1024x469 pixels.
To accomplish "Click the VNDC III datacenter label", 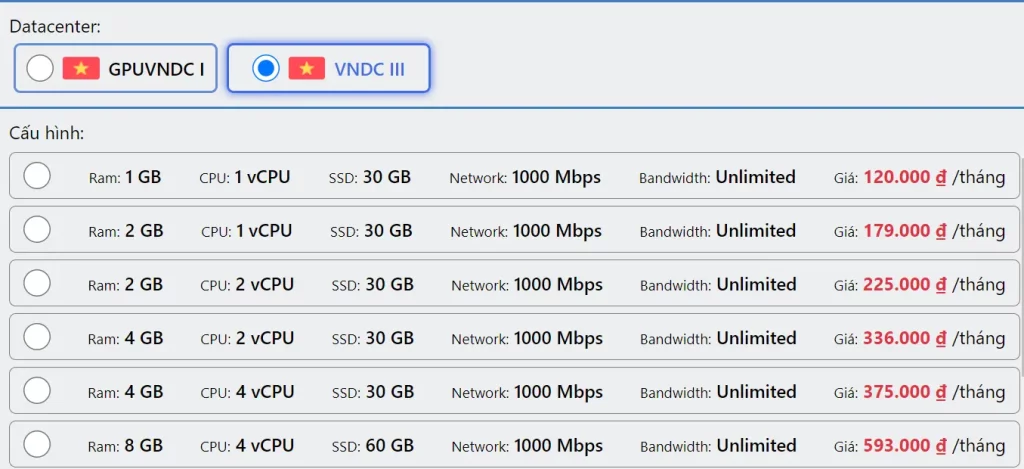I will click(369, 69).
